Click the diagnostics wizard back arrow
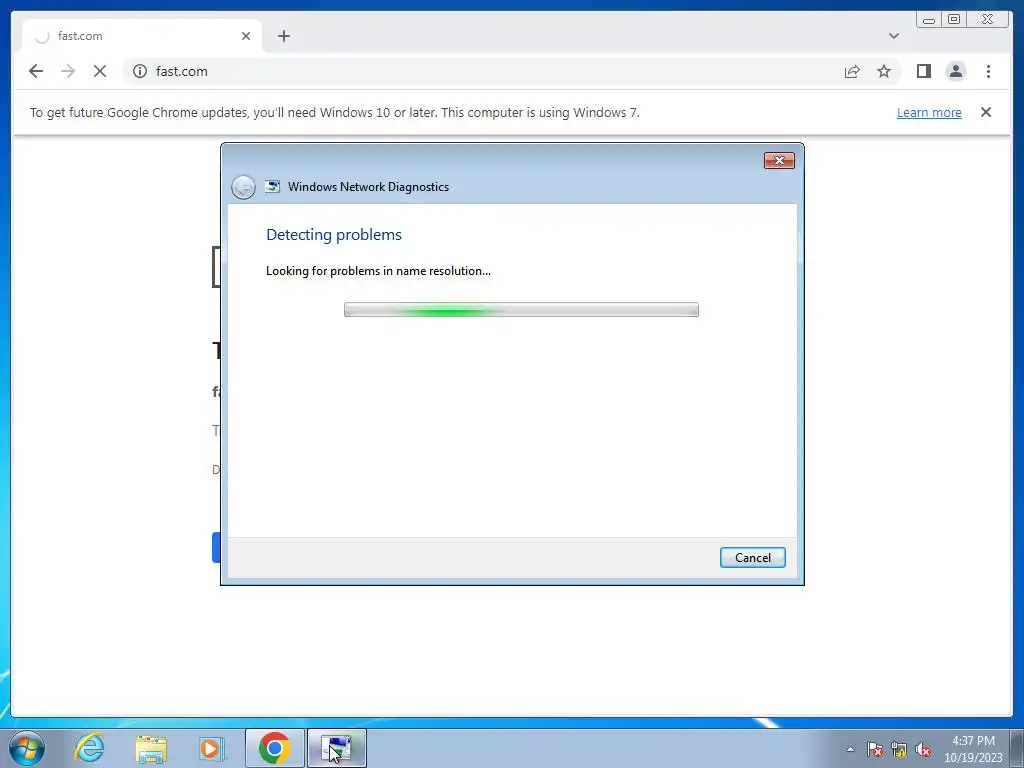 (243, 187)
